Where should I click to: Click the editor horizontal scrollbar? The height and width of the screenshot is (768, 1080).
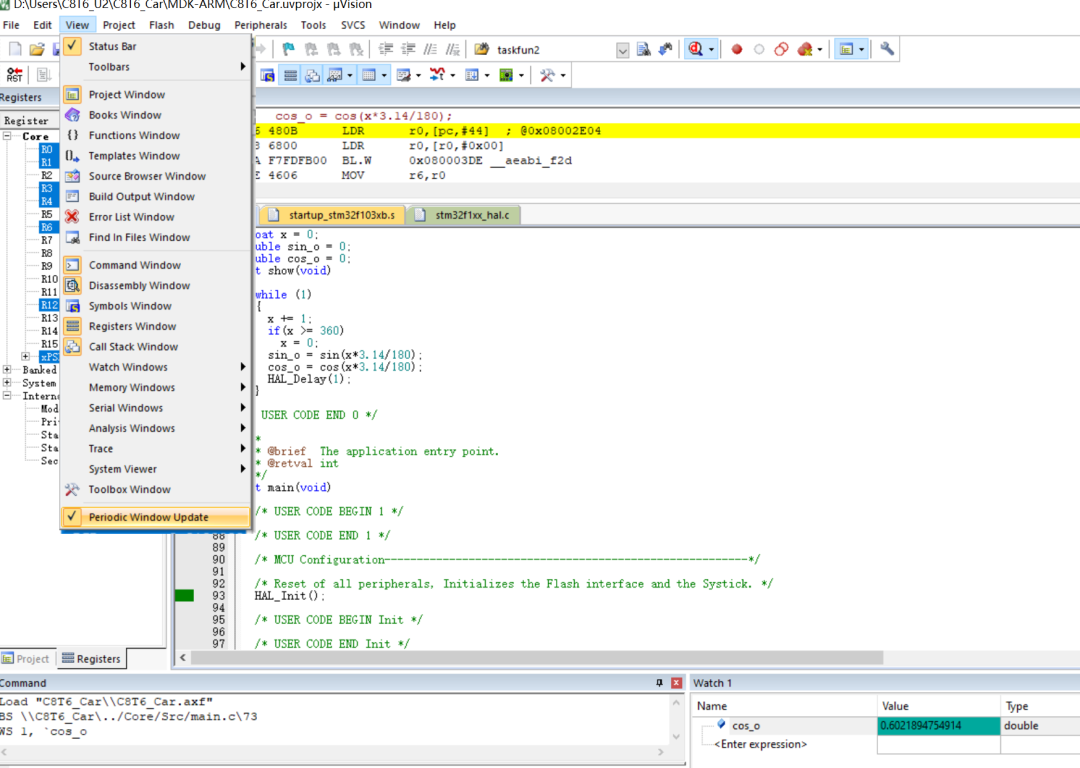tap(537, 658)
